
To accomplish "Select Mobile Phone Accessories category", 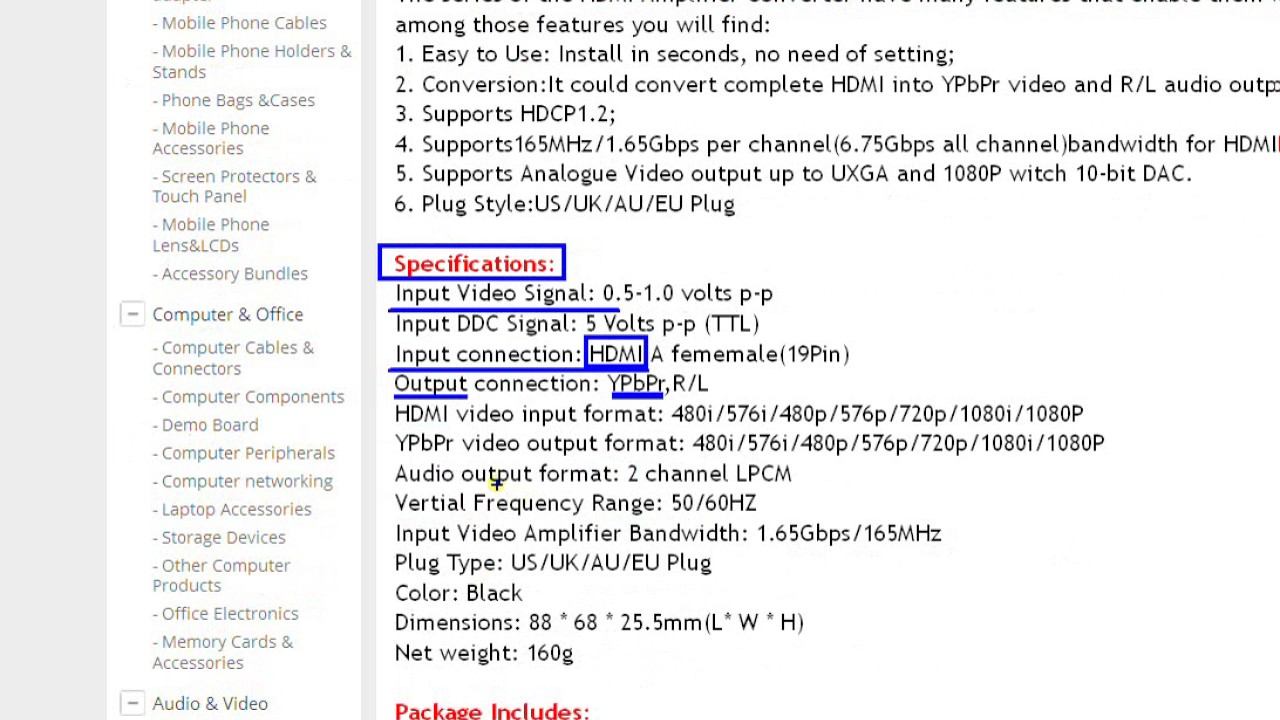I will coord(211,138).
